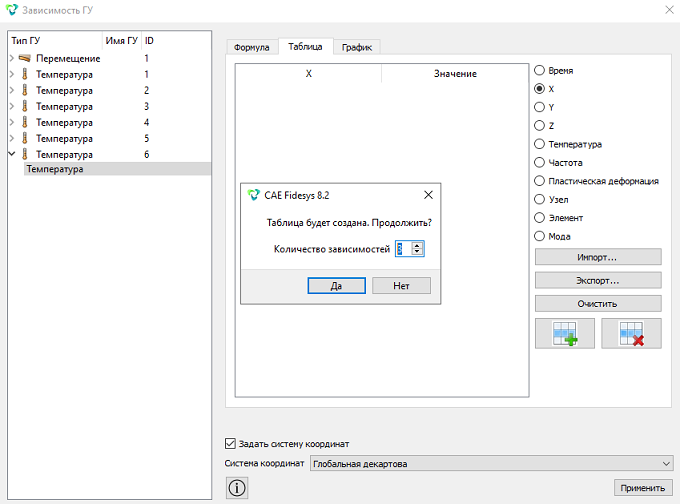Click the Импорт... button
Viewport: 680px width, 504px height.
pyautogui.click(x=598, y=257)
